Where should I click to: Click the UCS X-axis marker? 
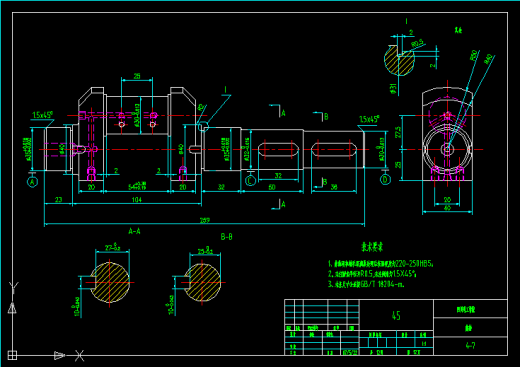click(79, 356)
